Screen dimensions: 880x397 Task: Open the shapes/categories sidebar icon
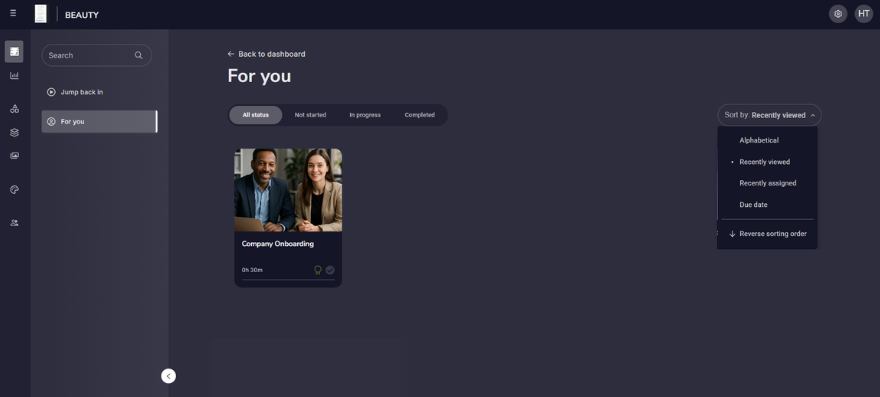(x=15, y=109)
